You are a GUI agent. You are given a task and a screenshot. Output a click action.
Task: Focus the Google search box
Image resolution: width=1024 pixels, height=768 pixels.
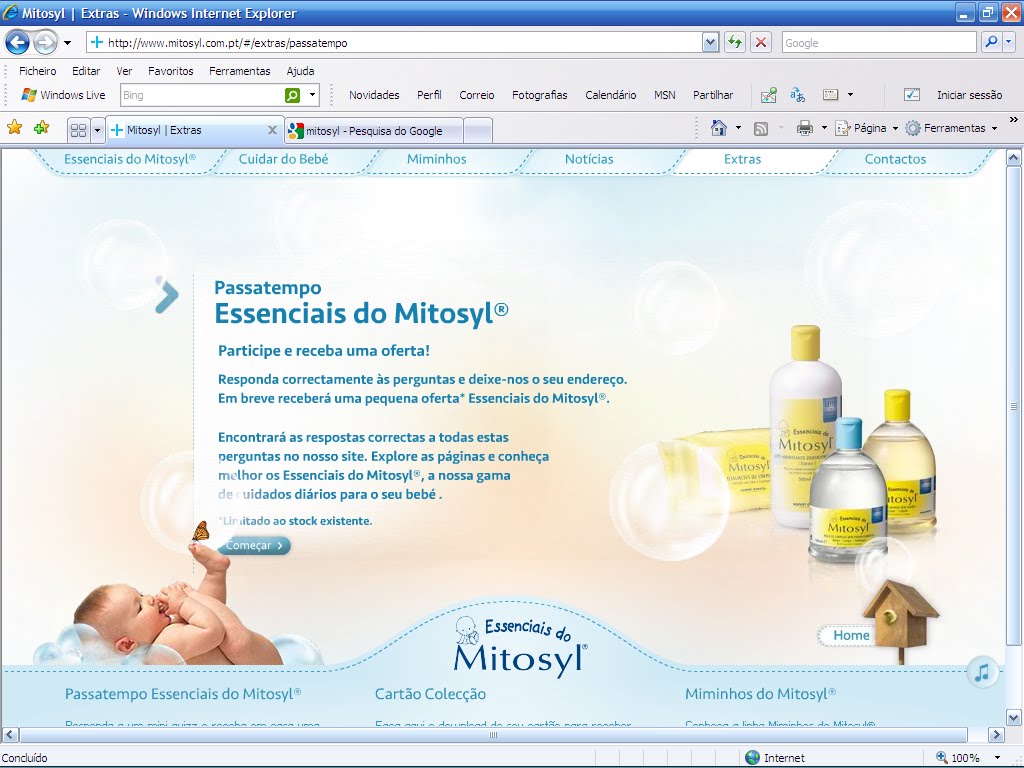point(879,43)
